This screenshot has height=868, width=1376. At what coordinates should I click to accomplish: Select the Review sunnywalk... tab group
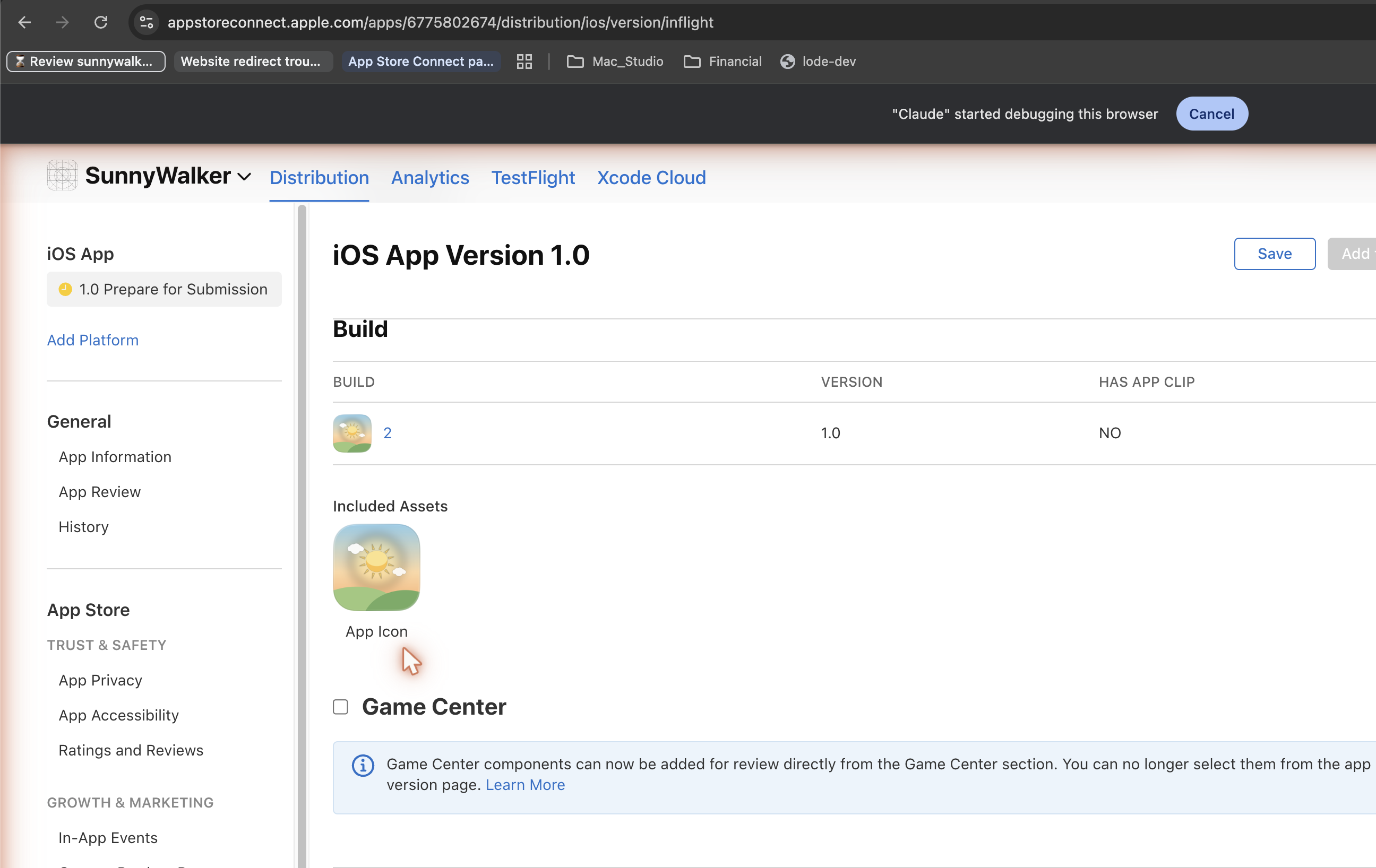click(x=85, y=61)
